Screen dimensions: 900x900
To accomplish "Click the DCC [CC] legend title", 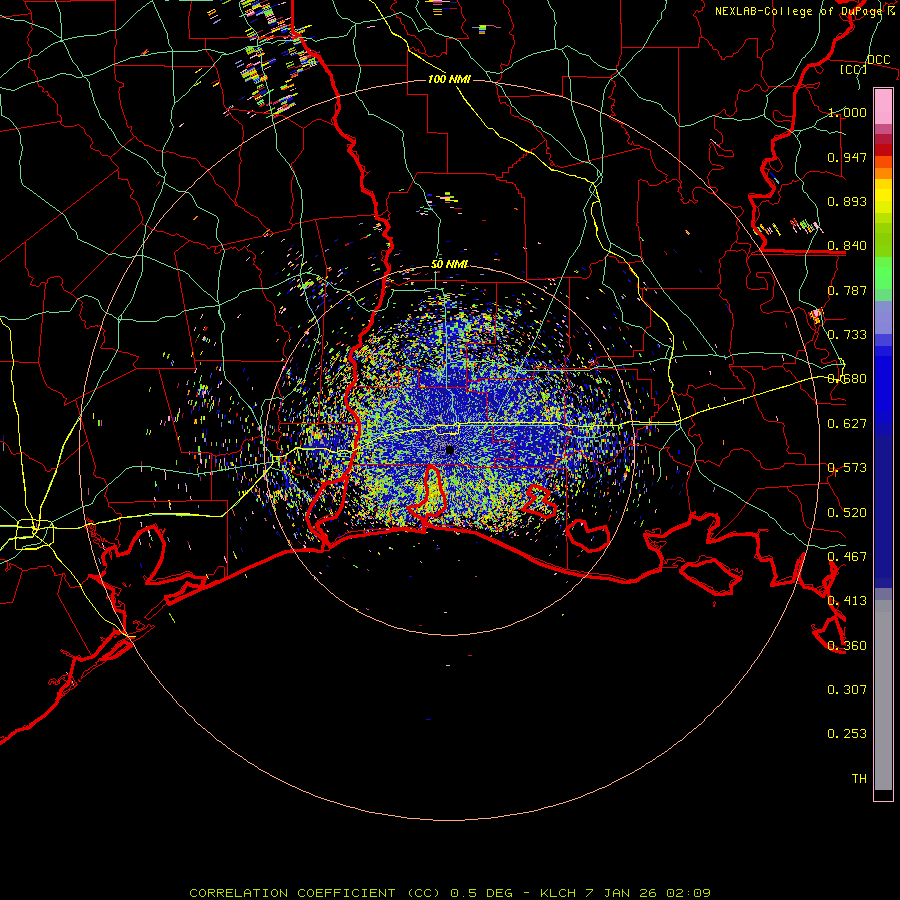I will pos(864,64).
